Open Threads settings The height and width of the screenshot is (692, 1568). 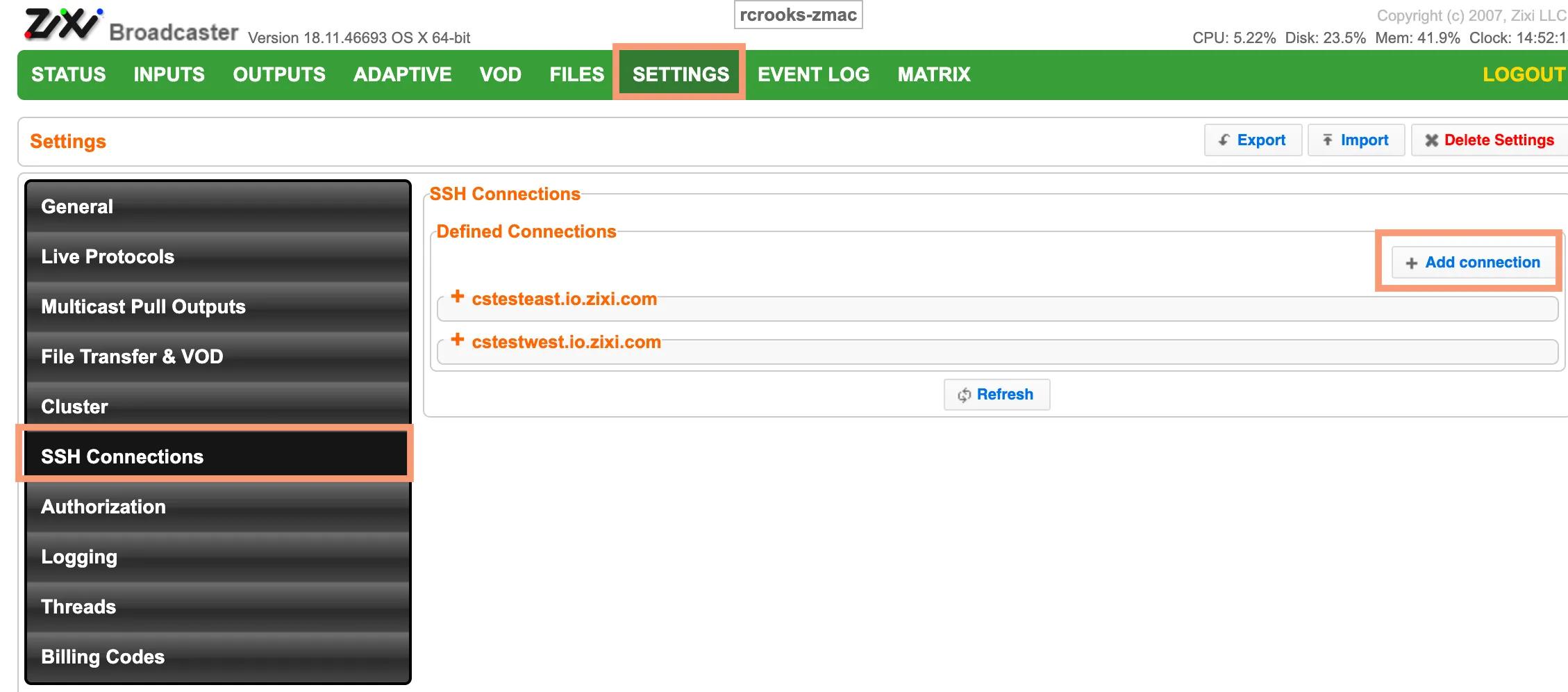point(218,607)
